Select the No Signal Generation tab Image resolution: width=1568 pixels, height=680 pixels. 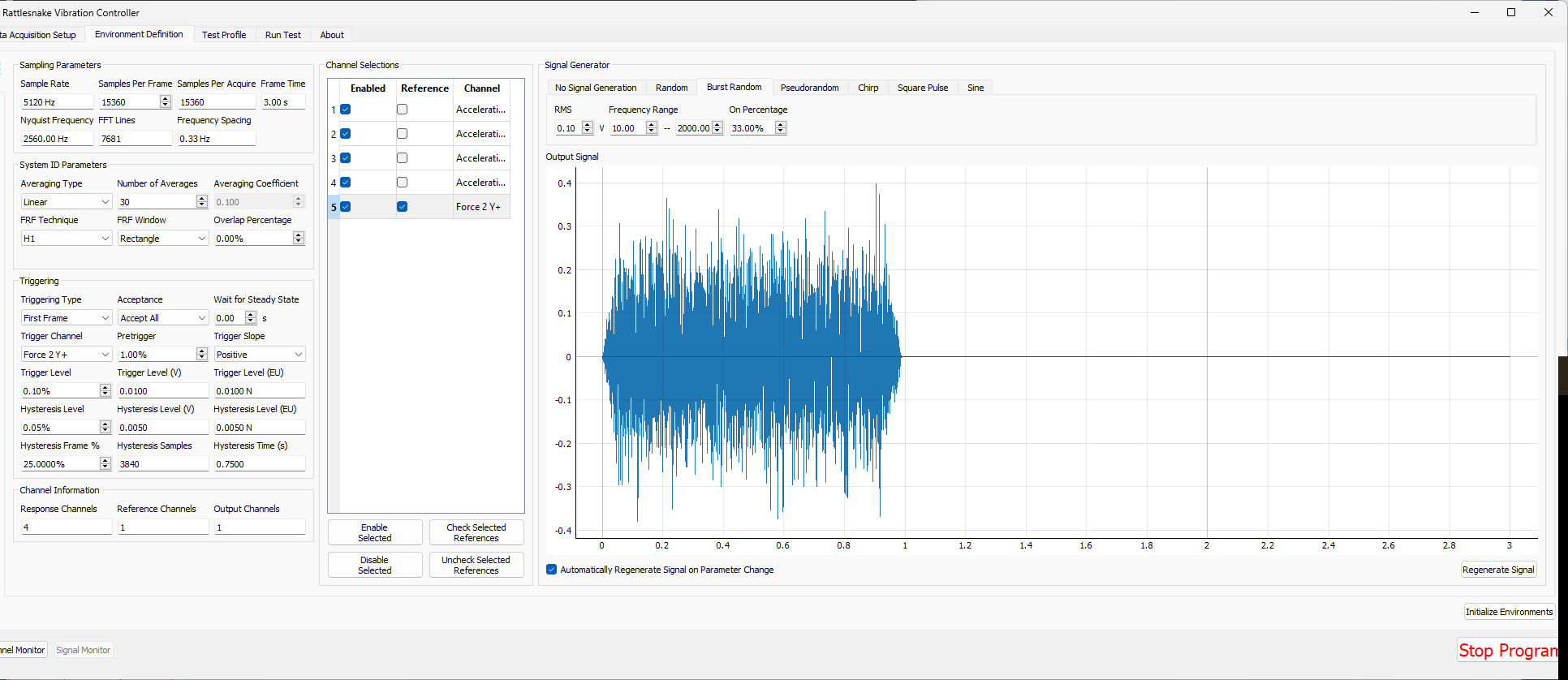click(596, 88)
